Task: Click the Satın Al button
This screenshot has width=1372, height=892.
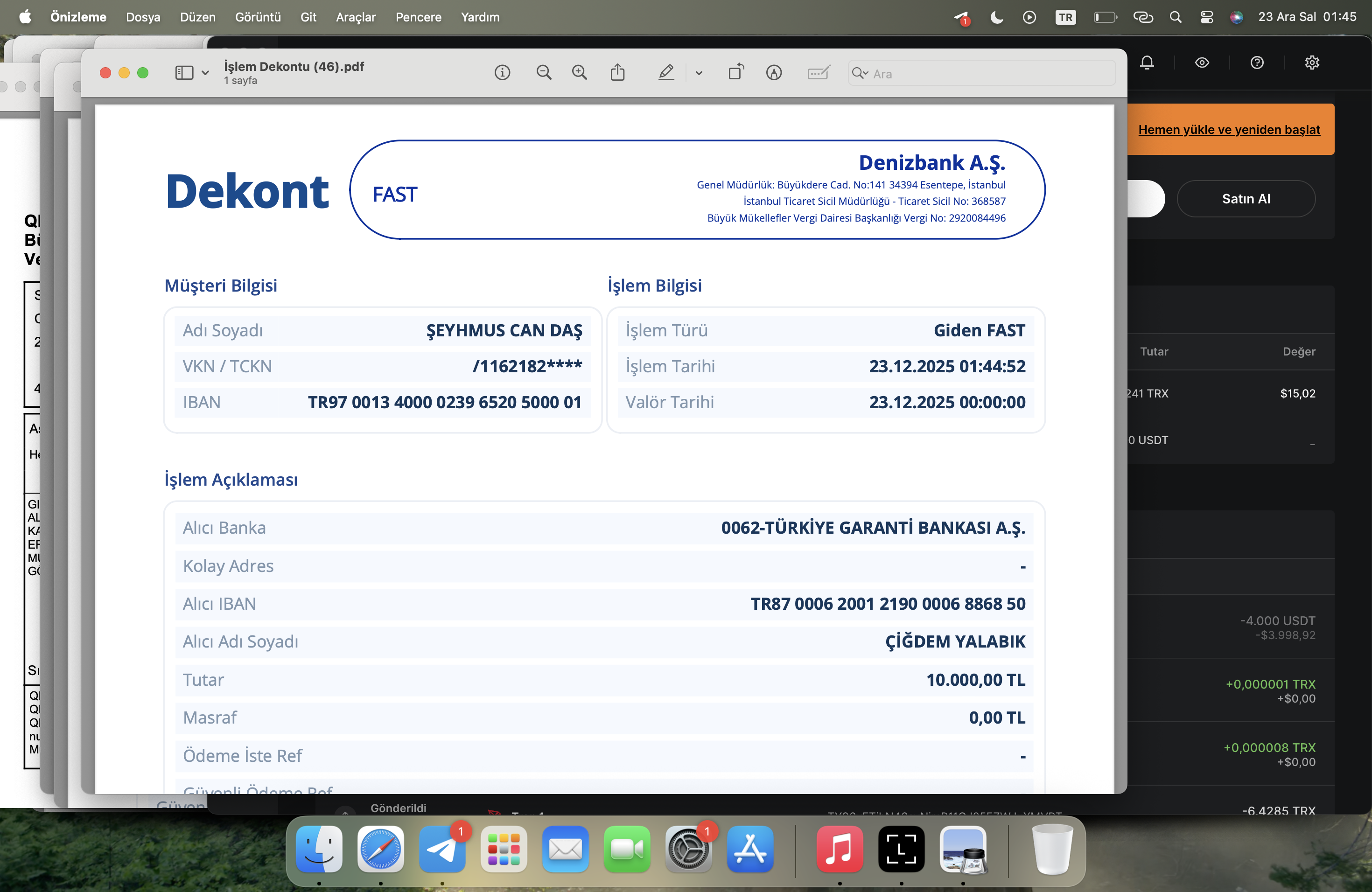Action: (1246, 199)
